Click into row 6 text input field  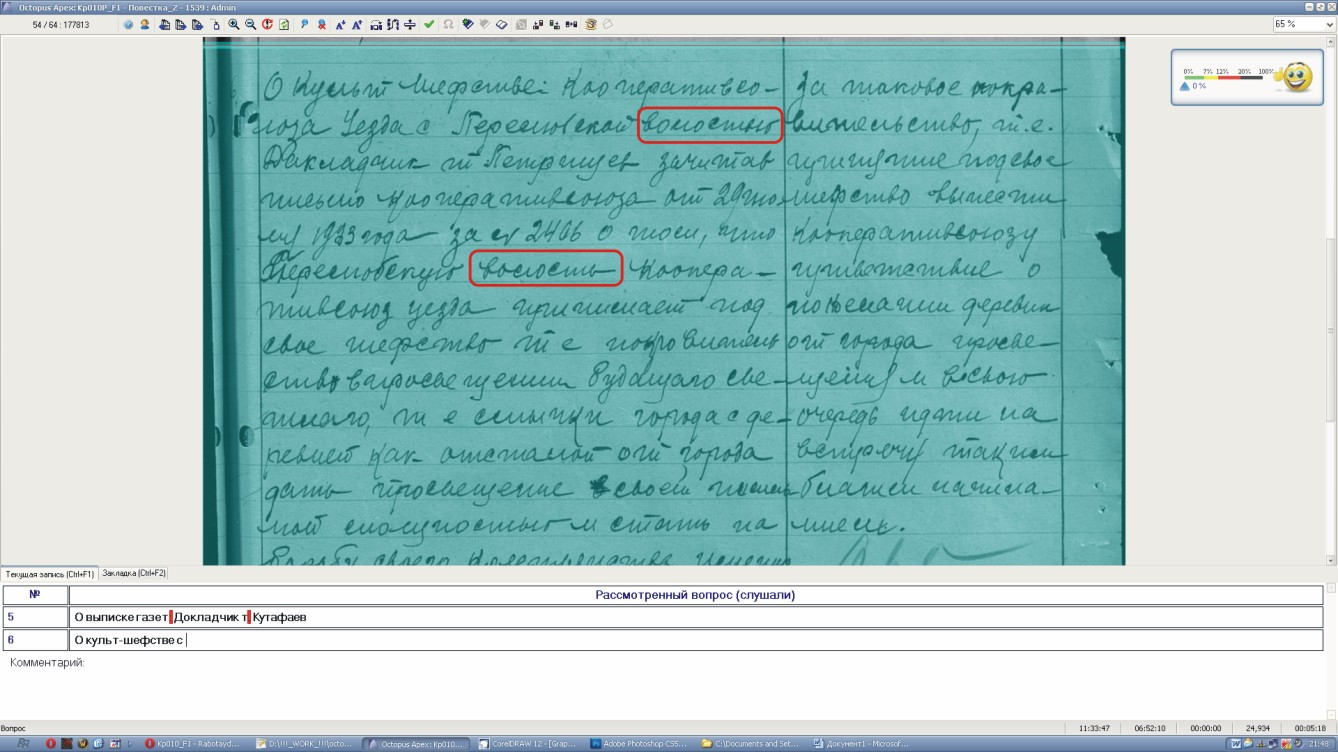coord(694,640)
